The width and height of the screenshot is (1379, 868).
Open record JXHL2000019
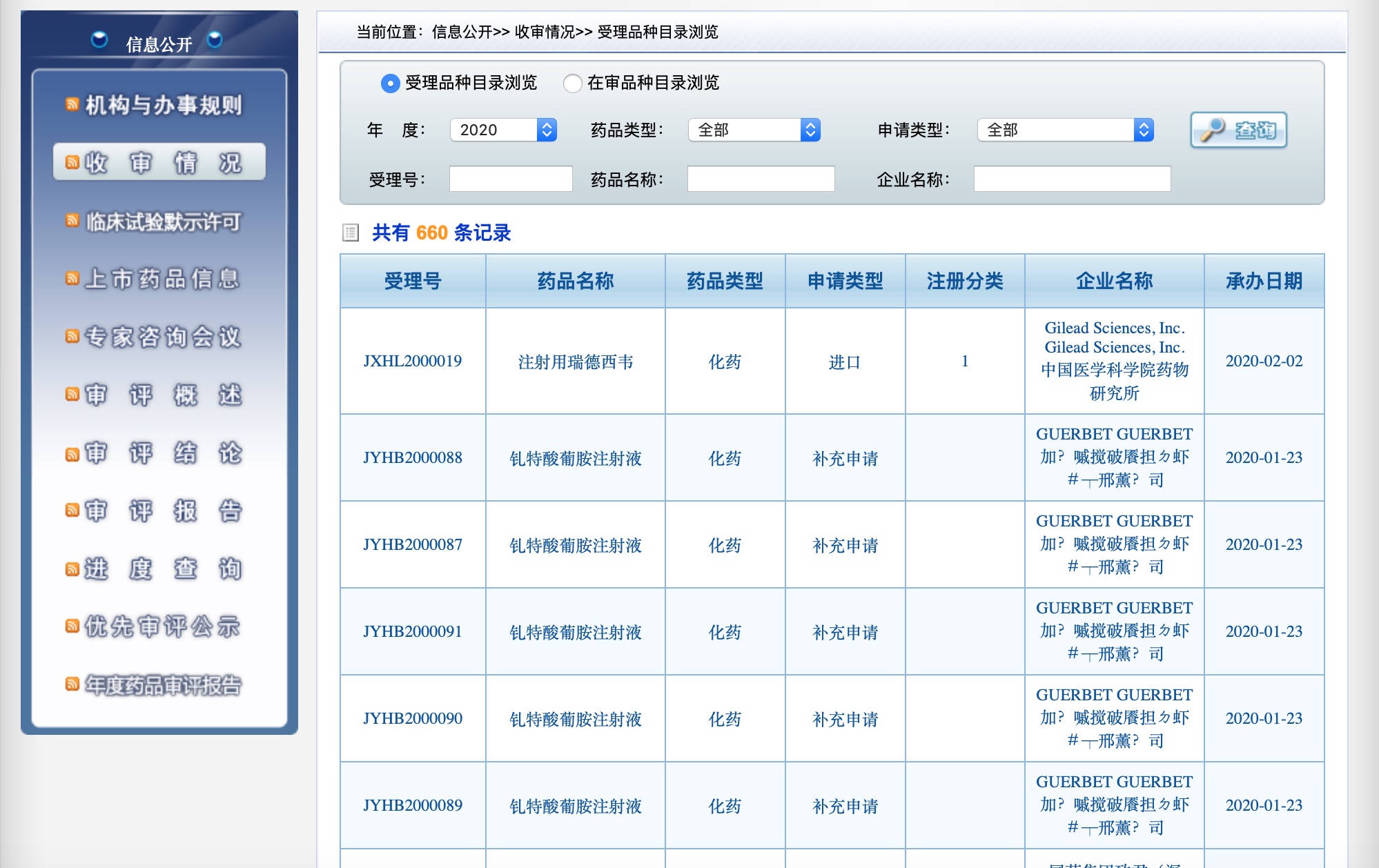point(413,361)
